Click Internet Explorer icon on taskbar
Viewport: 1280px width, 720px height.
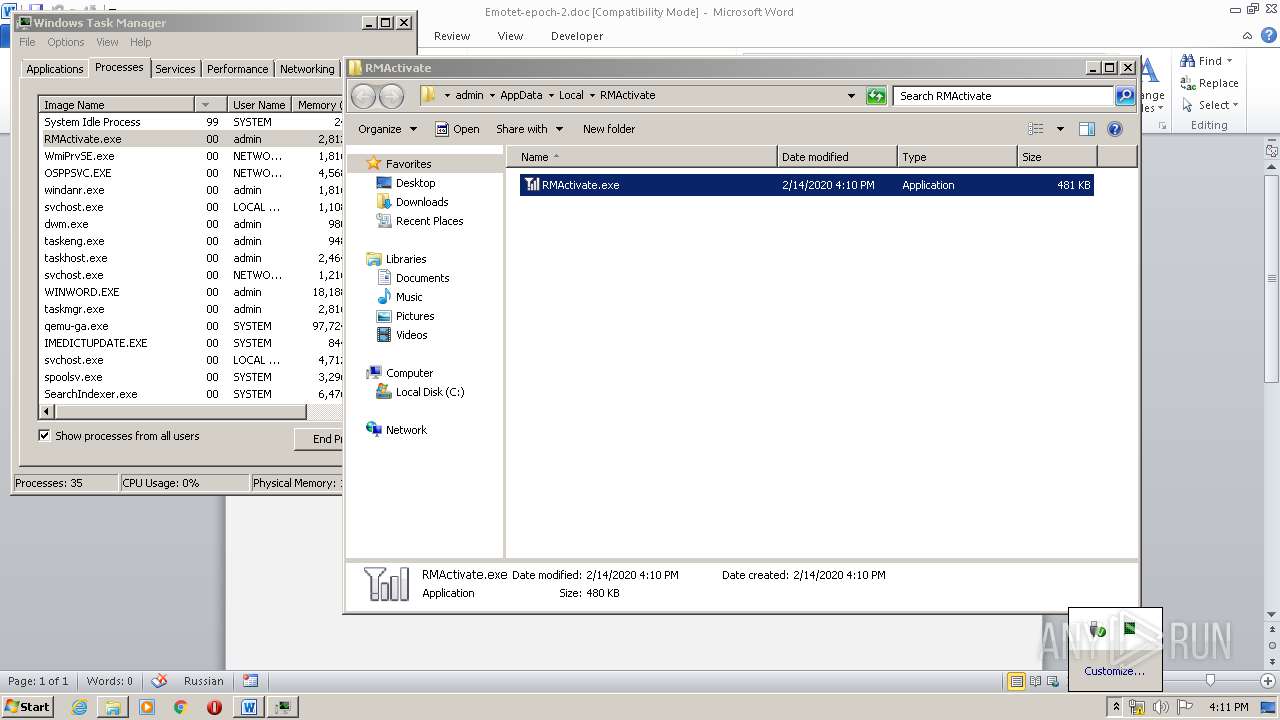(80, 707)
